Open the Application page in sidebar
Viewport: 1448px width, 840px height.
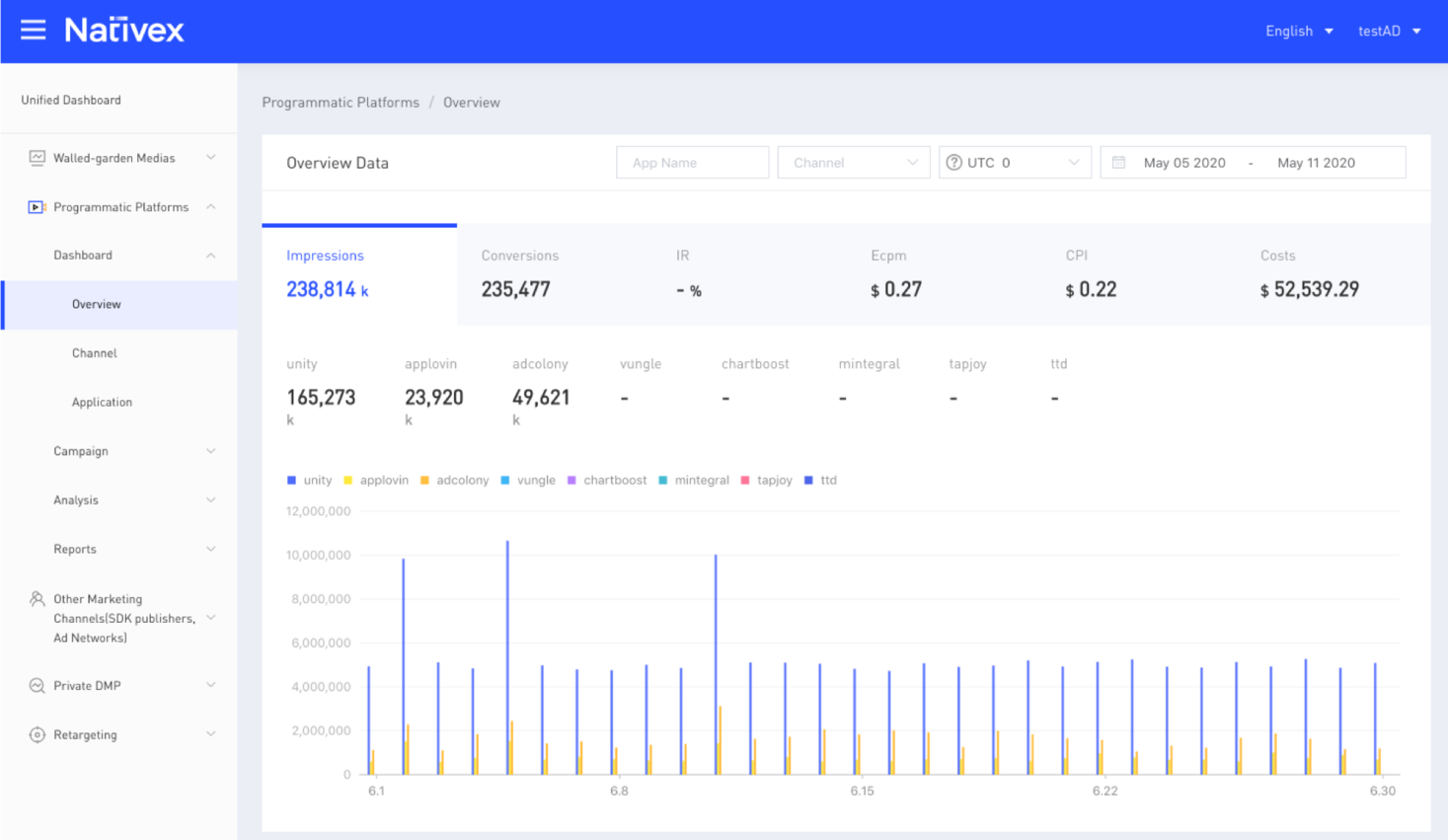(102, 402)
